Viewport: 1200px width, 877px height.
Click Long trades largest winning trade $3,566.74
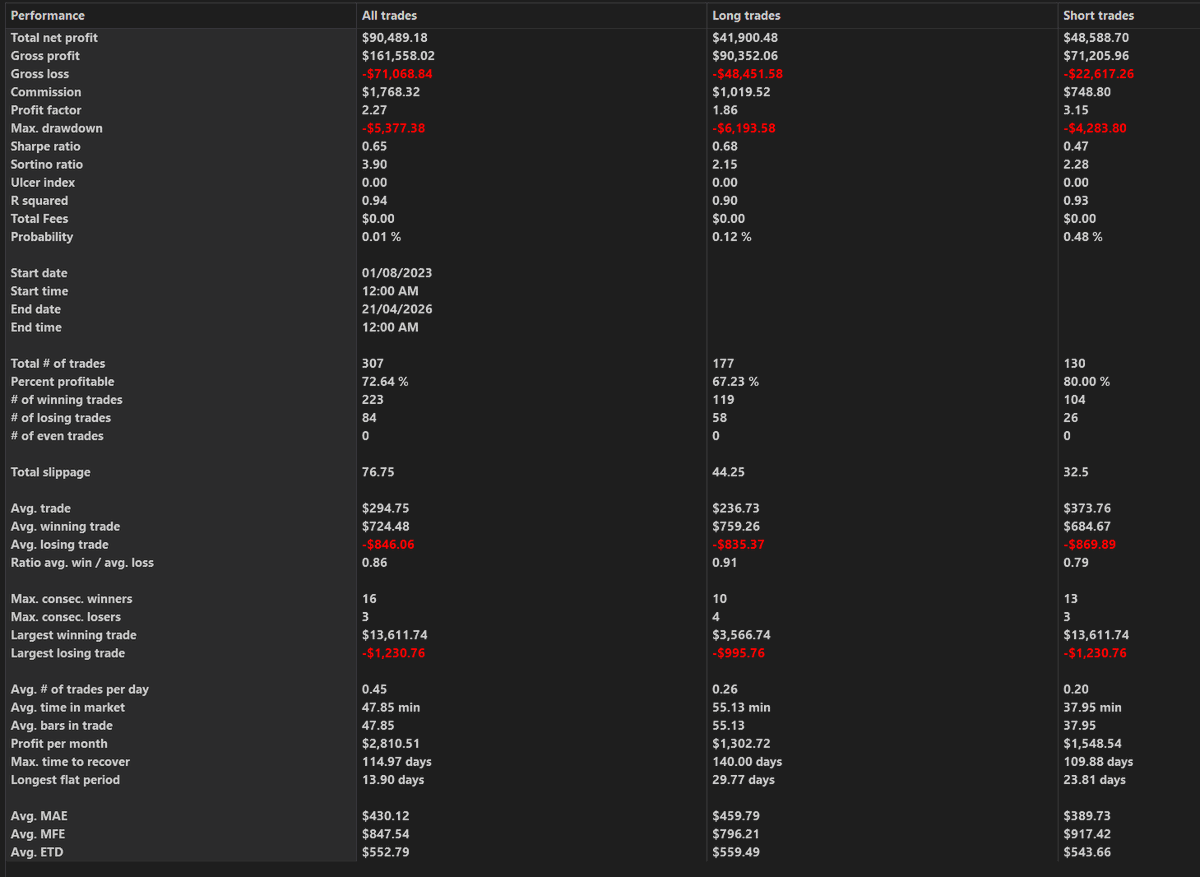pyautogui.click(x=741, y=635)
